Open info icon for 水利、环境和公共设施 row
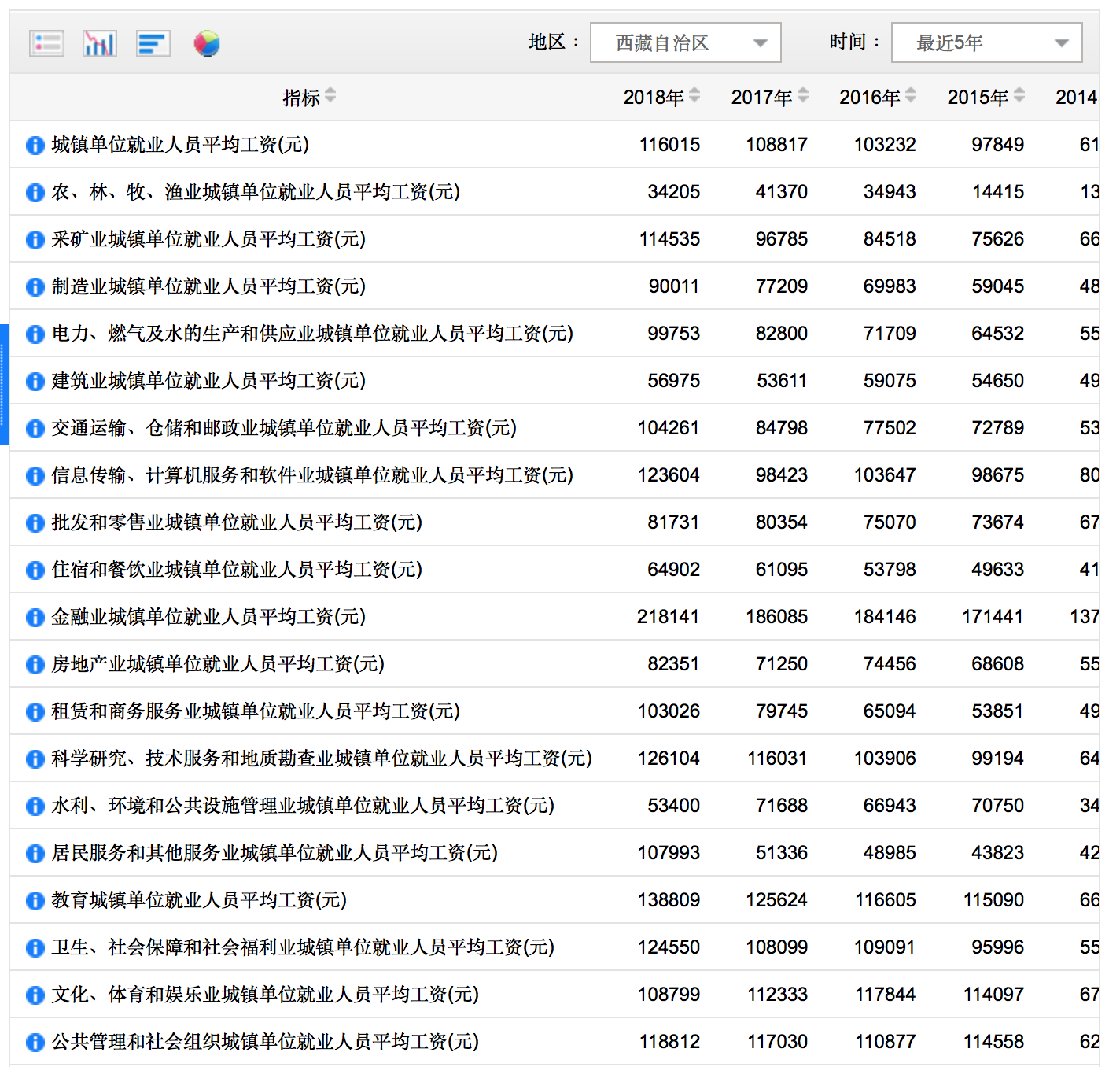1120x1067 pixels. [35, 806]
